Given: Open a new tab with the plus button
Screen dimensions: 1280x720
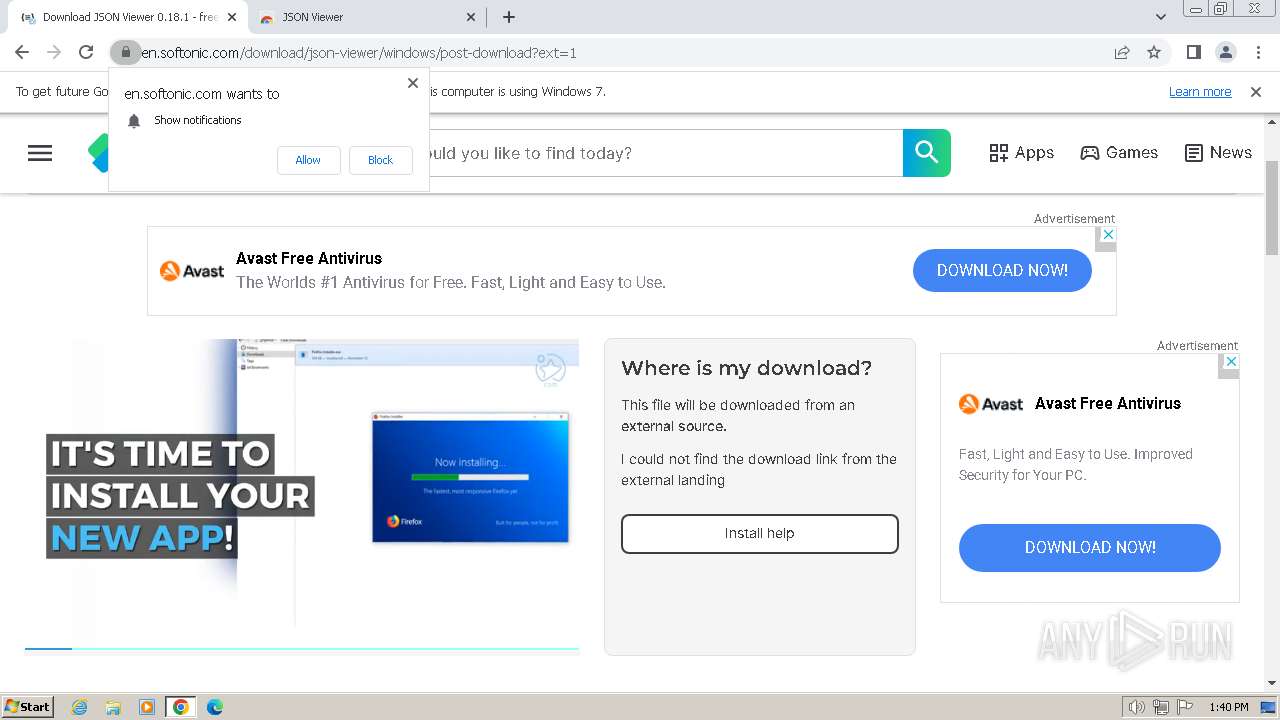Looking at the screenshot, I should [x=509, y=17].
